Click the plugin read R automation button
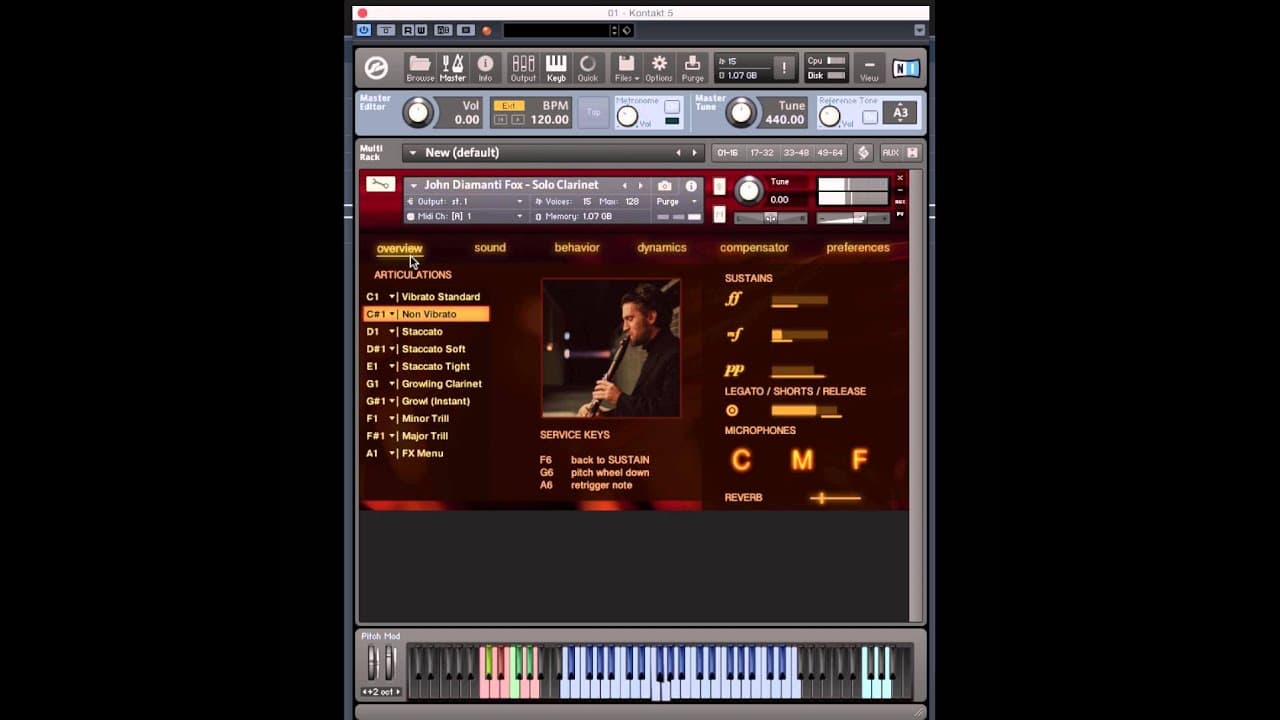Image resolution: width=1280 pixels, height=720 pixels. point(408,30)
